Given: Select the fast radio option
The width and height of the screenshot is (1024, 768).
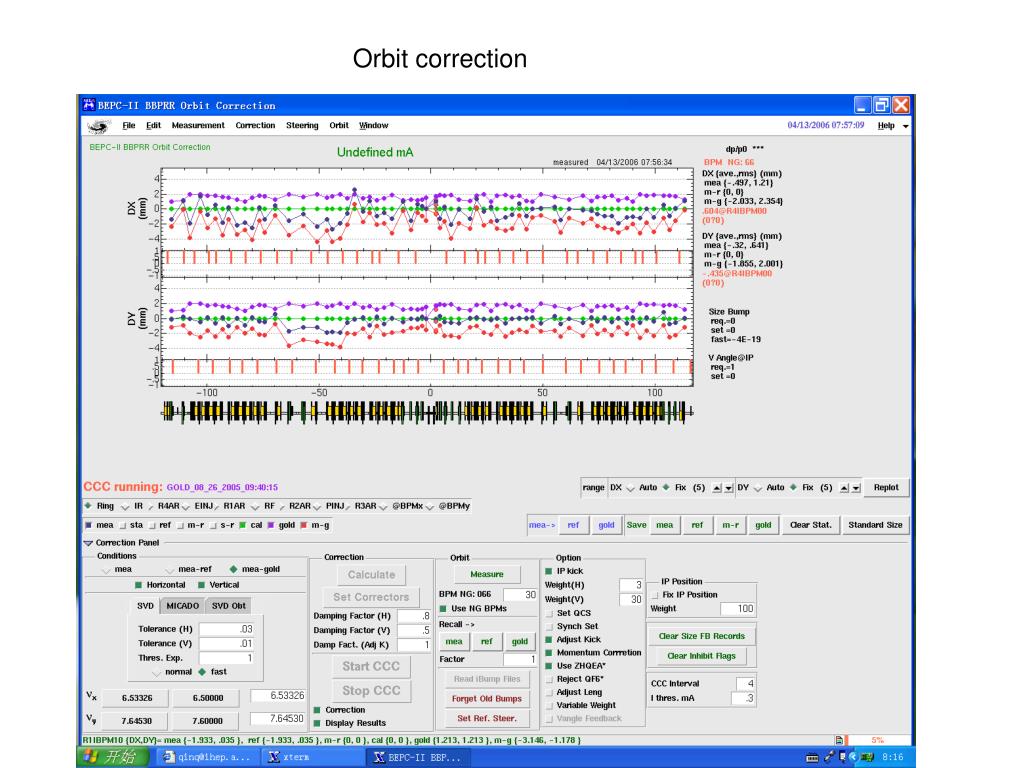Looking at the screenshot, I should (202, 671).
